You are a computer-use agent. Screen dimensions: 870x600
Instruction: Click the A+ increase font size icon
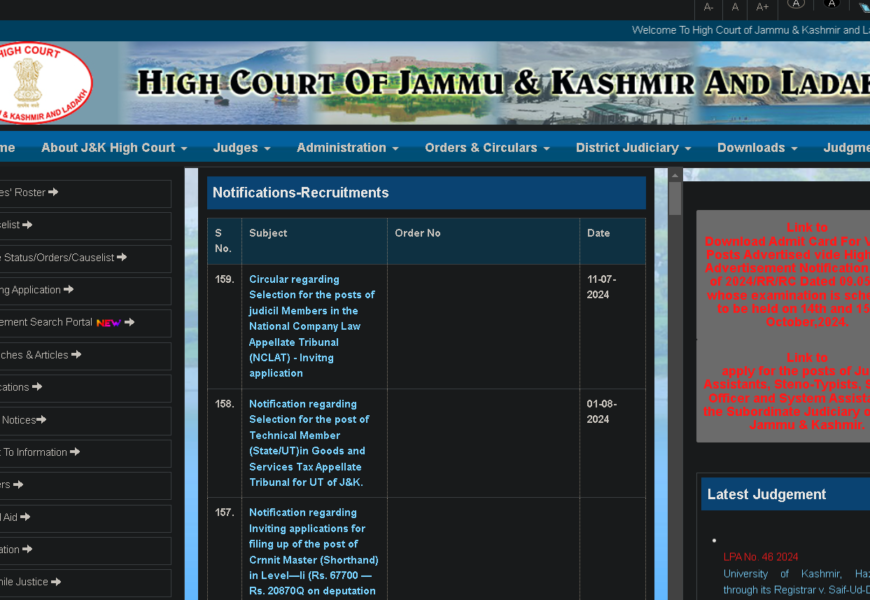point(762,7)
